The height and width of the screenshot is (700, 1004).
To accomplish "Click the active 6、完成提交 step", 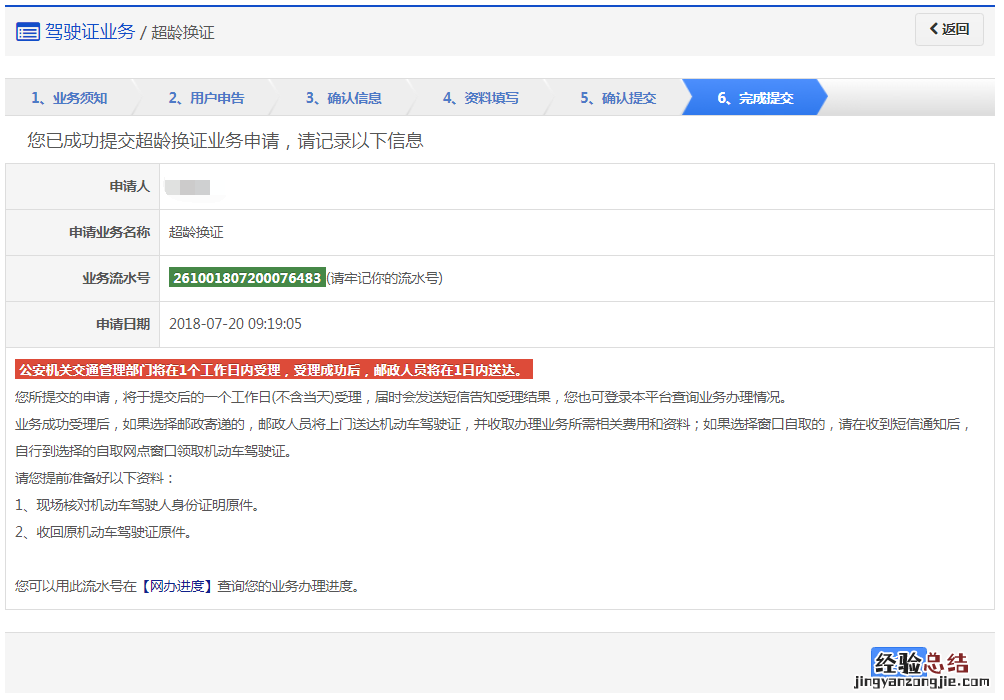I will tap(755, 98).
